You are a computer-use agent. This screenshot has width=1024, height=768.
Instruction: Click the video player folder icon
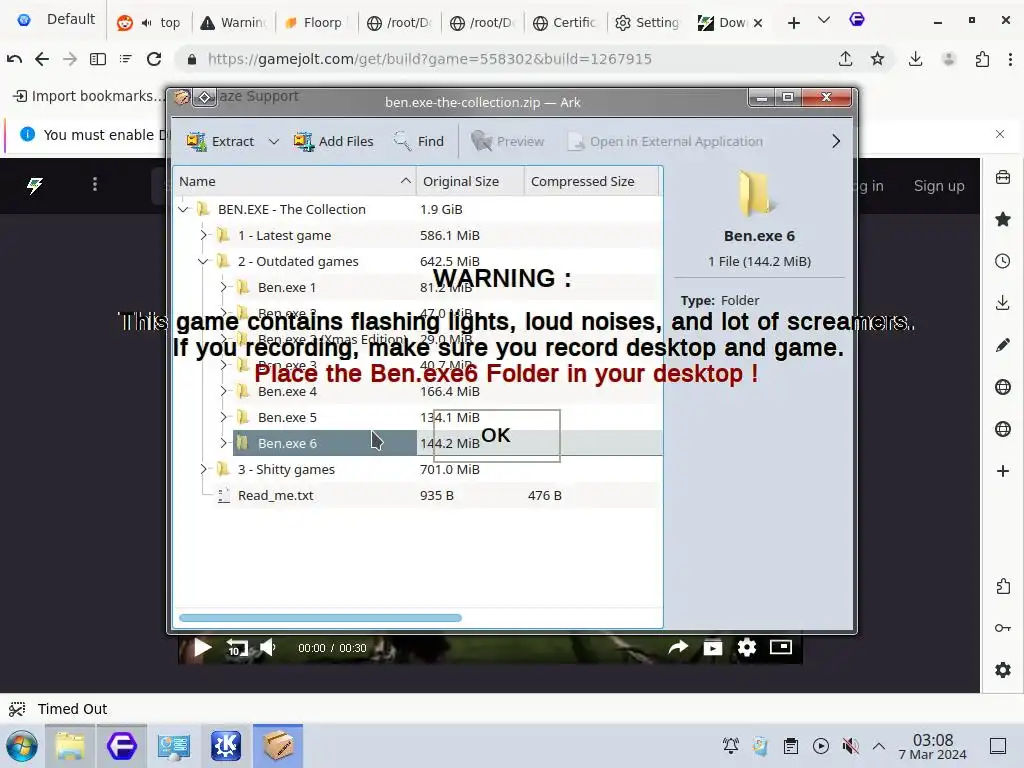click(712, 647)
